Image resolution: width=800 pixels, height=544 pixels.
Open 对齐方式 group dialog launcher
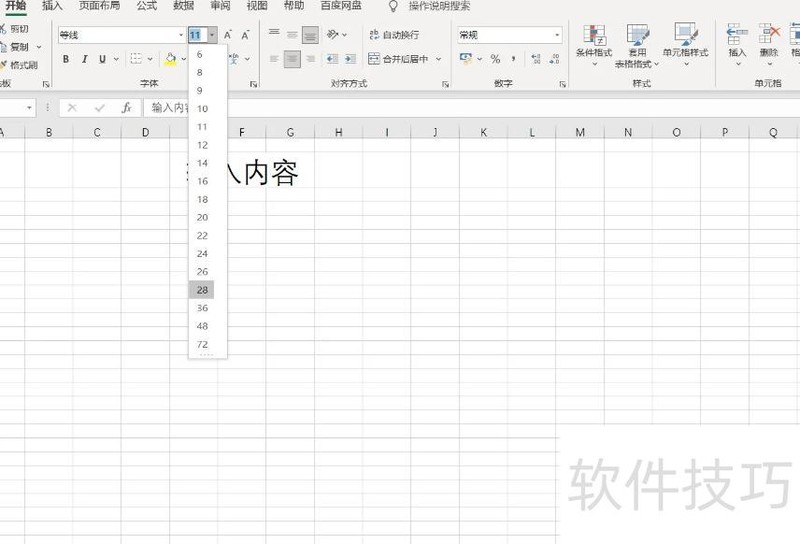tap(445, 84)
